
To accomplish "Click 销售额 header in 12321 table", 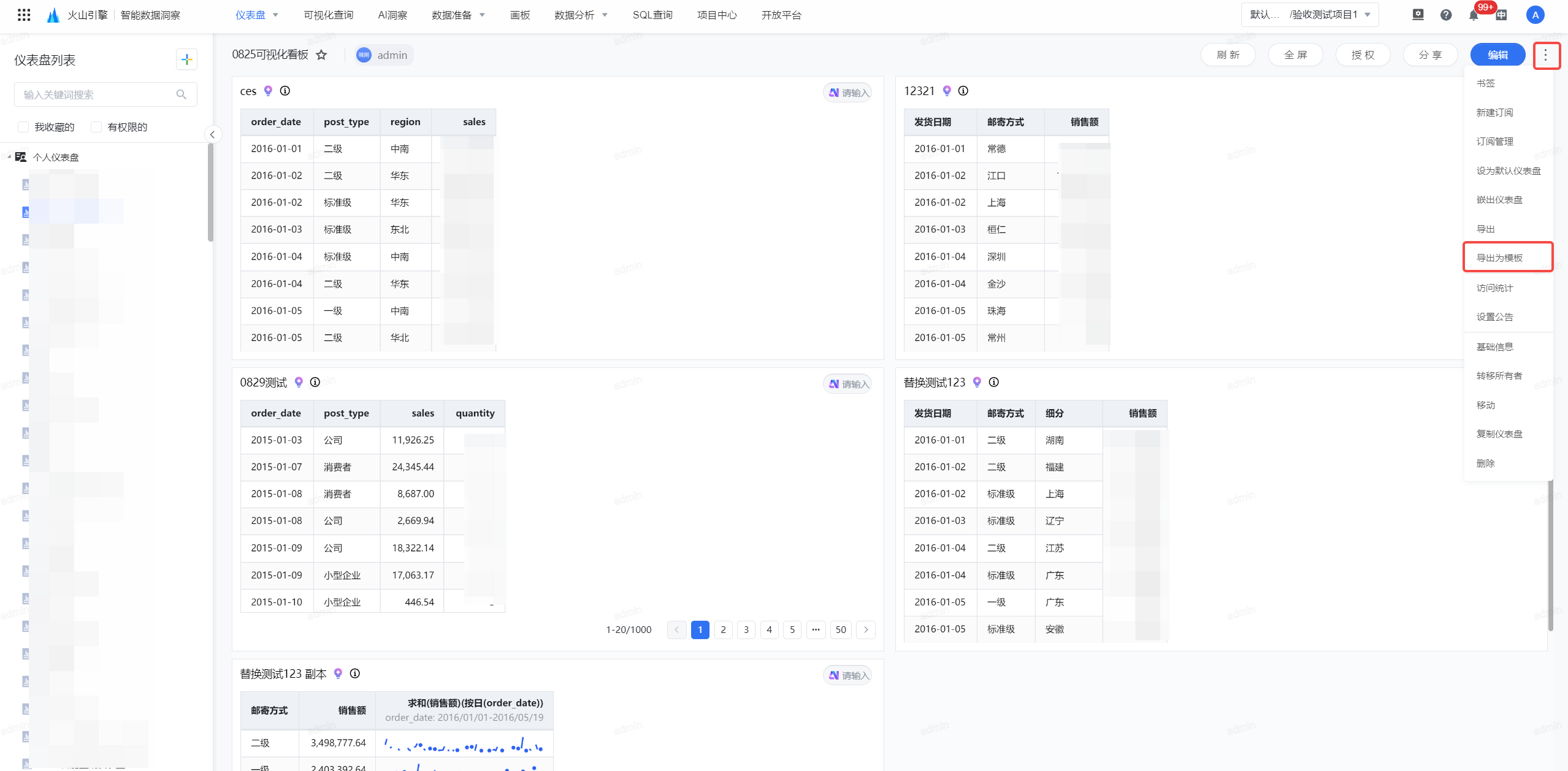I will pyautogui.click(x=1077, y=122).
